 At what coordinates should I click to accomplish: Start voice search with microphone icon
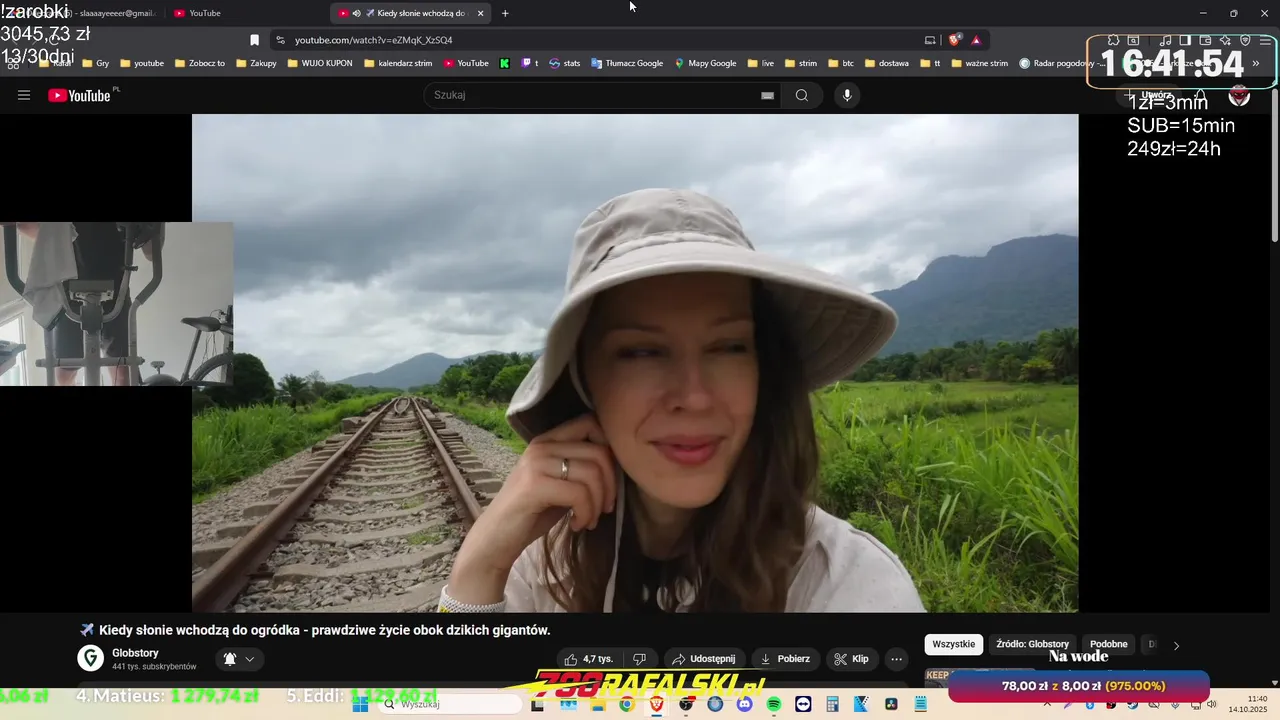[x=847, y=95]
